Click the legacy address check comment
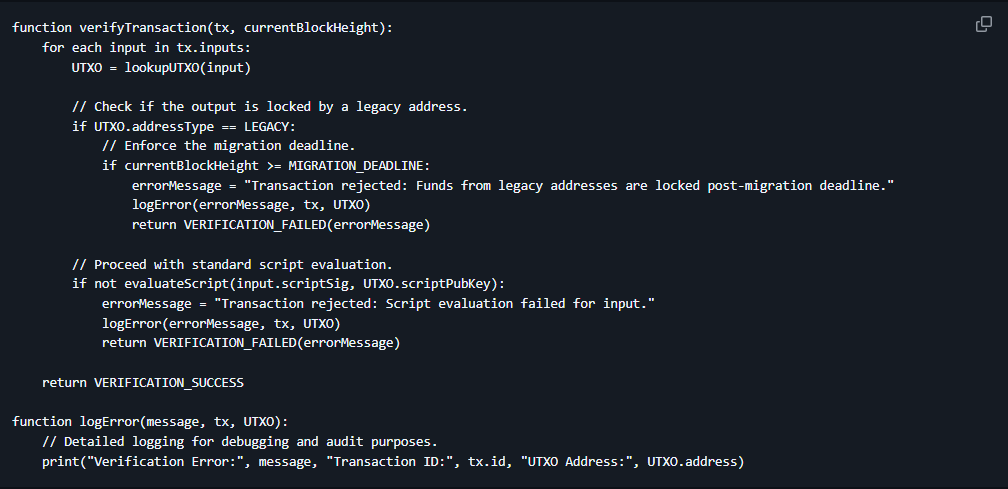Viewport: 1008px width, 489px height. click(269, 106)
